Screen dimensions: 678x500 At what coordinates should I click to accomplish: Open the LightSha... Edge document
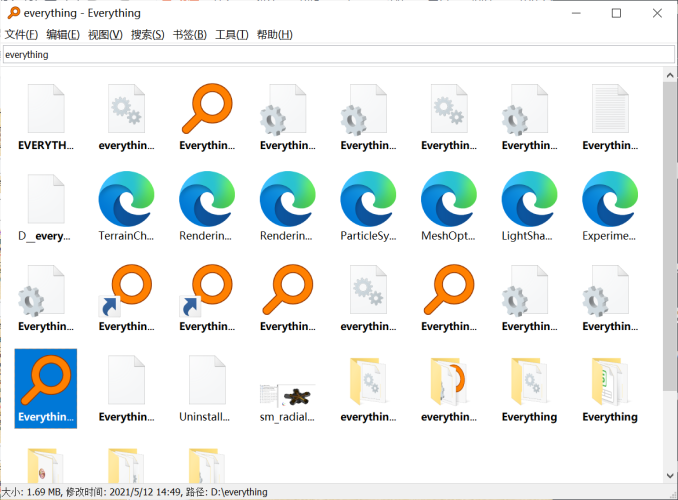(529, 208)
